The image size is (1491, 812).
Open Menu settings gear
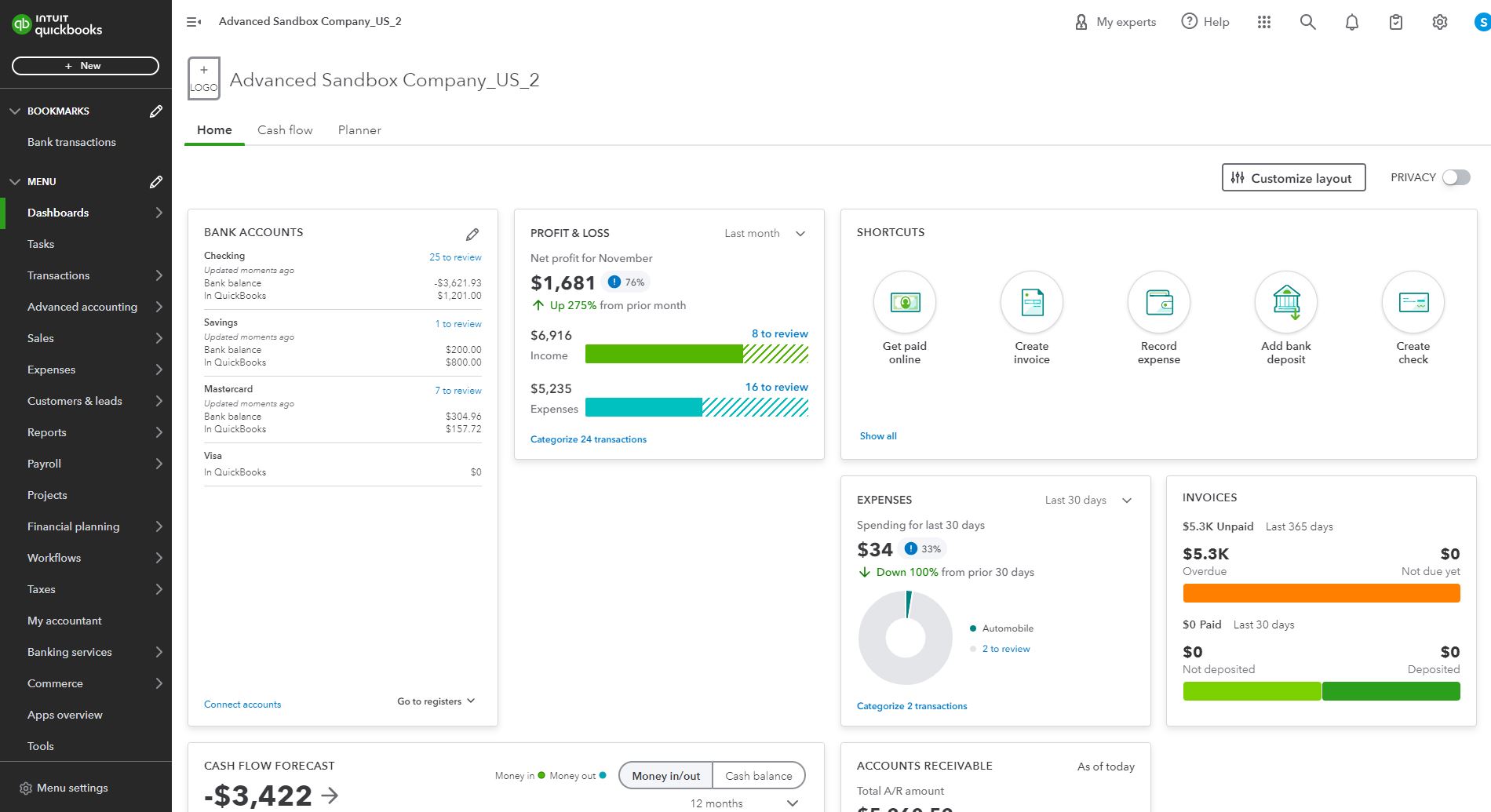26,788
